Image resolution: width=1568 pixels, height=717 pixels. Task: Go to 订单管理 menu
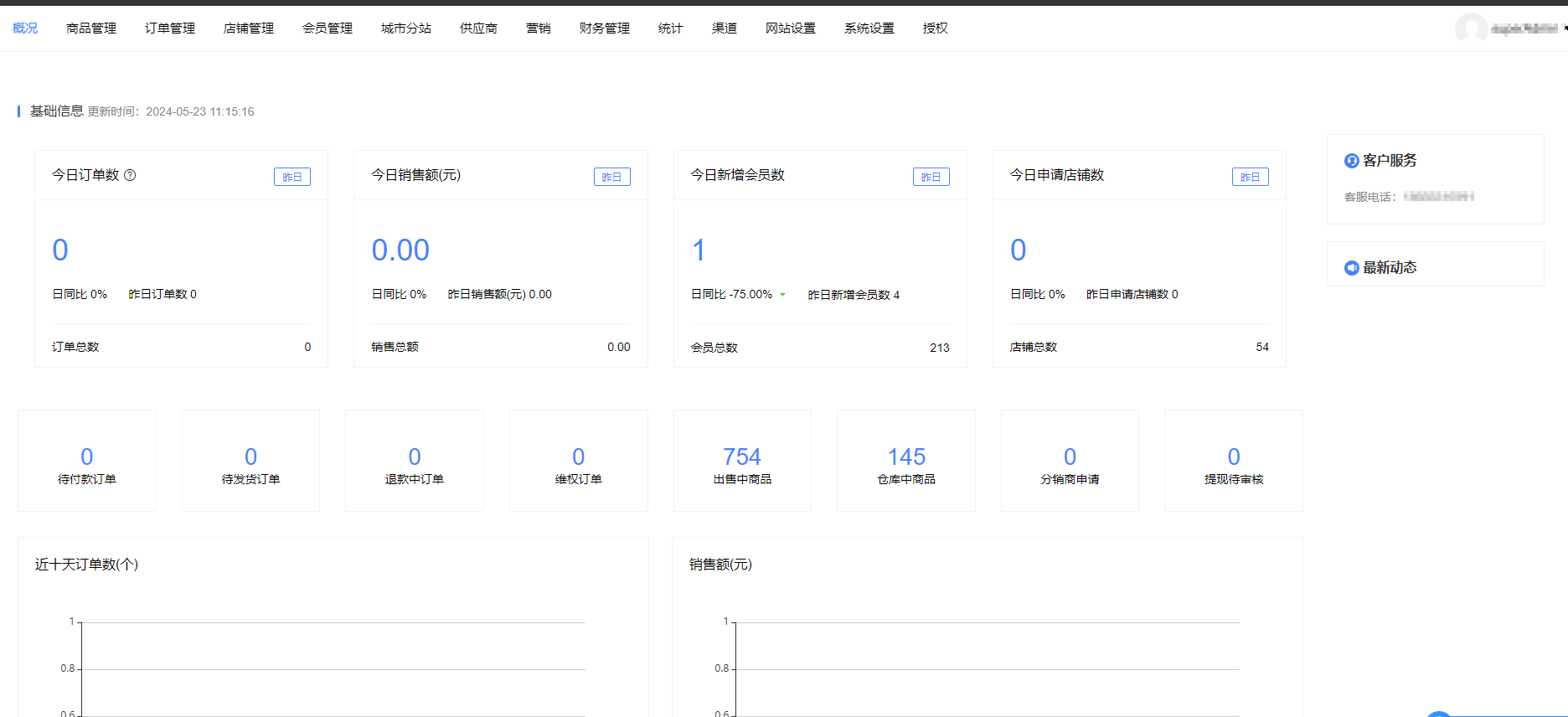[170, 28]
